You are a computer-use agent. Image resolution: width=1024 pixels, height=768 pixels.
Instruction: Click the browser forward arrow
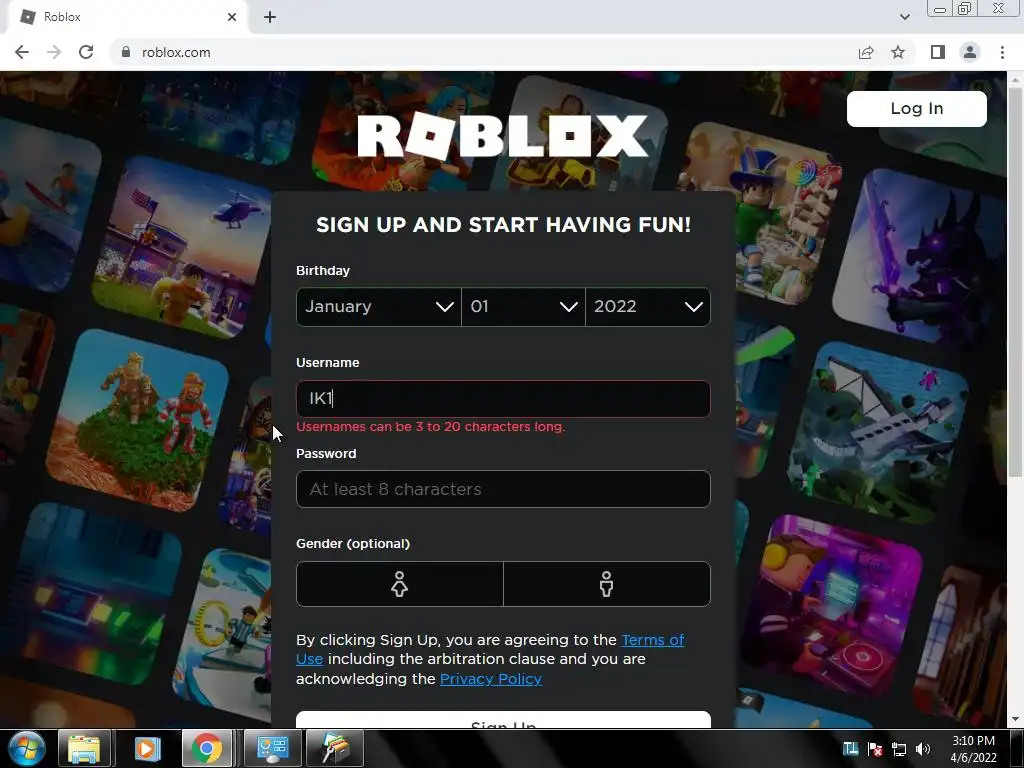click(54, 52)
